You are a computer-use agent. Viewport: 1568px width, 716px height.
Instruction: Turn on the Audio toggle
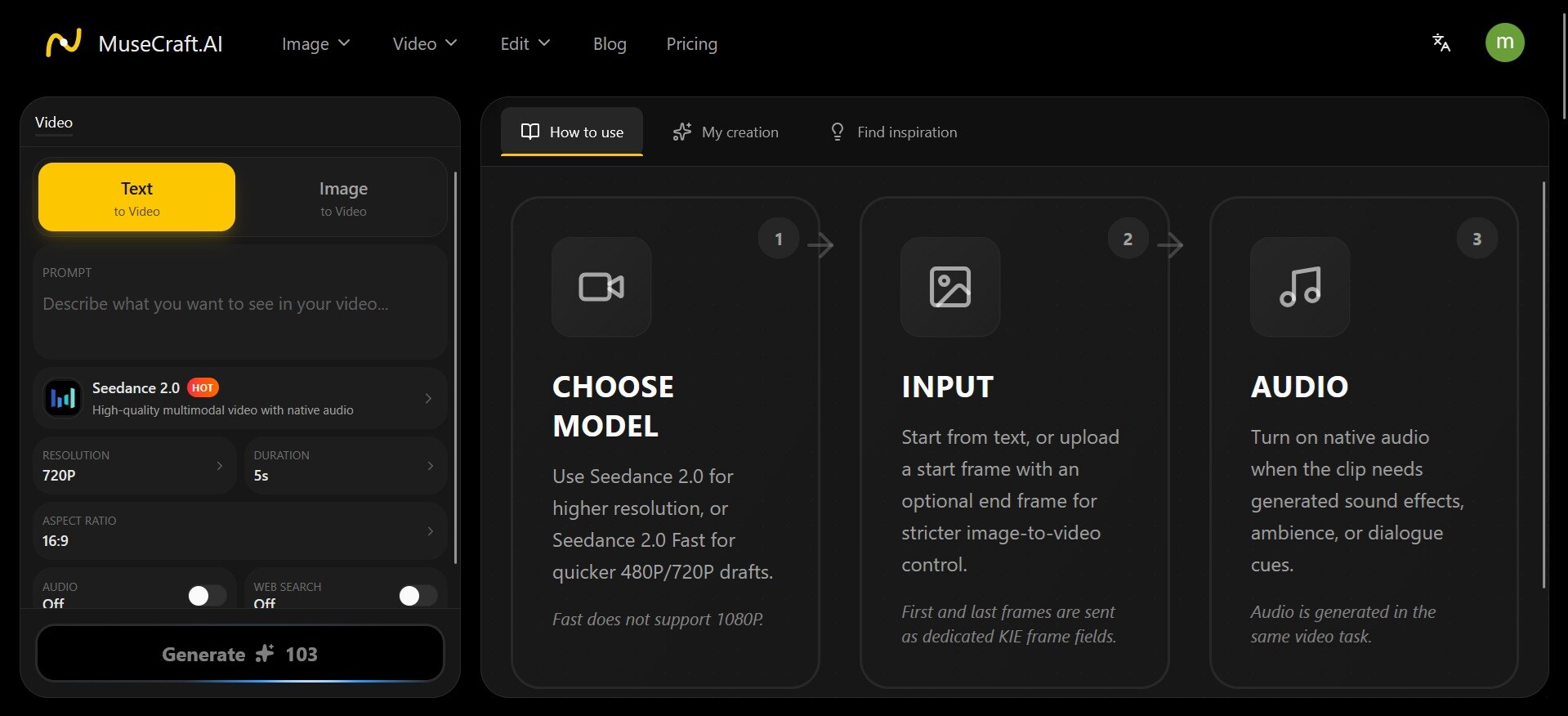[207, 596]
